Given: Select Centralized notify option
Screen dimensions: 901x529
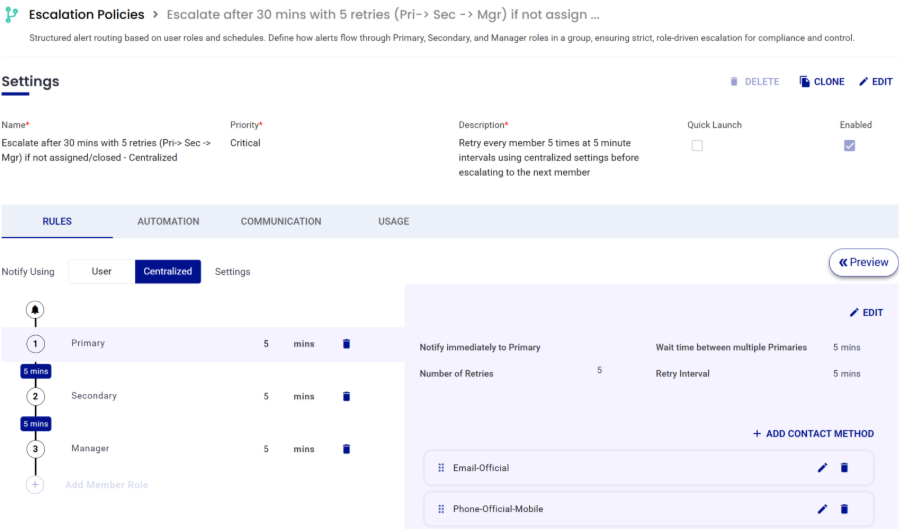Looking at the screenshot, I should click(168, 272).
